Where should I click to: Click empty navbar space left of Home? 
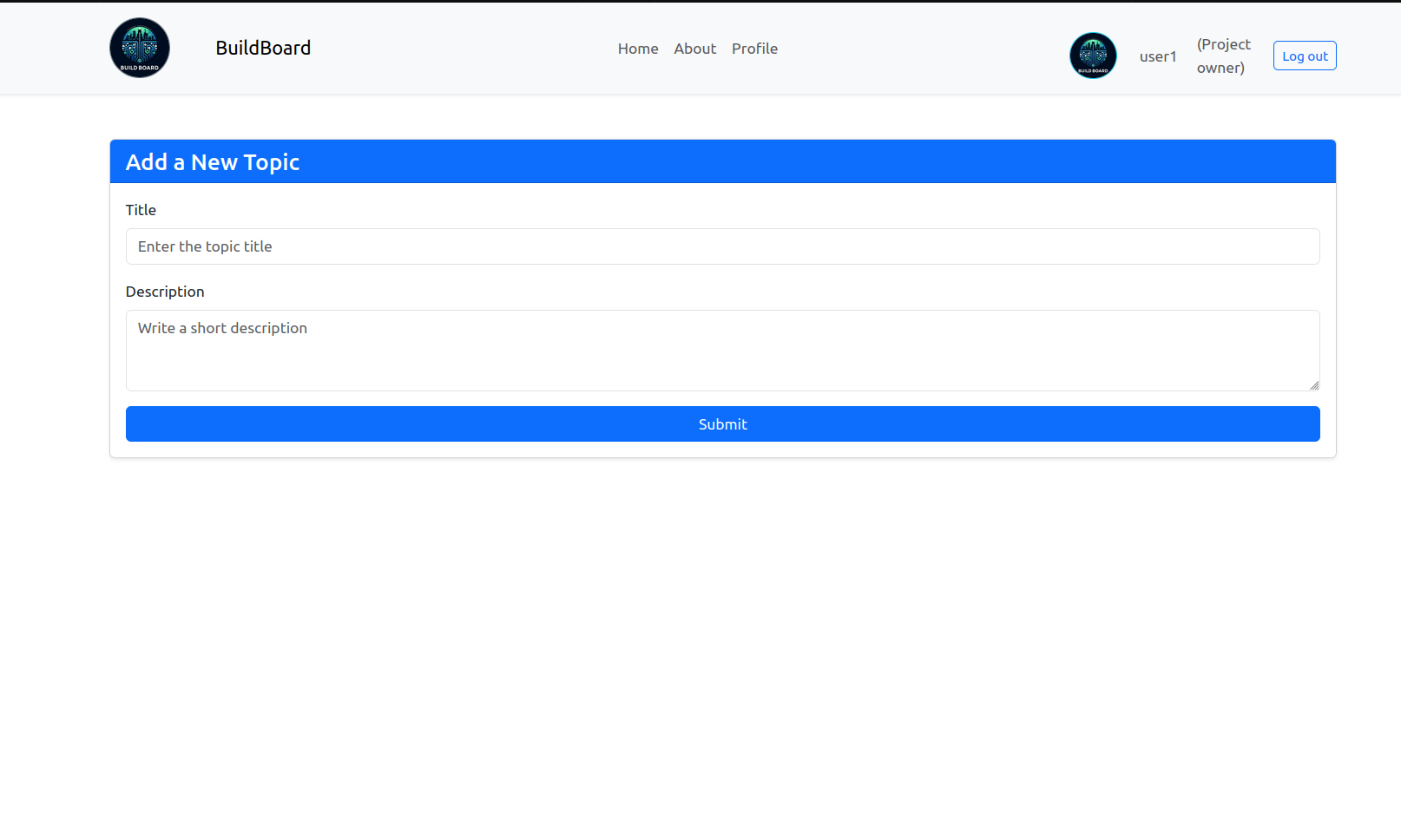tap(469, 49)
